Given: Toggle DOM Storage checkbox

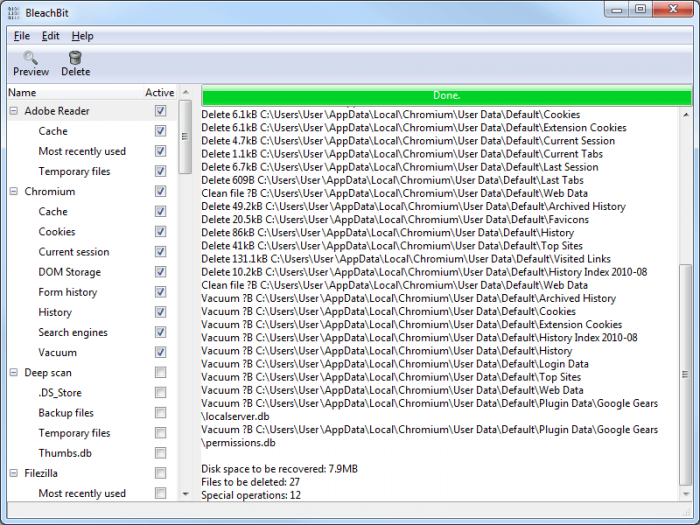Looking at the screenshot, I should (x=160, y=271).
